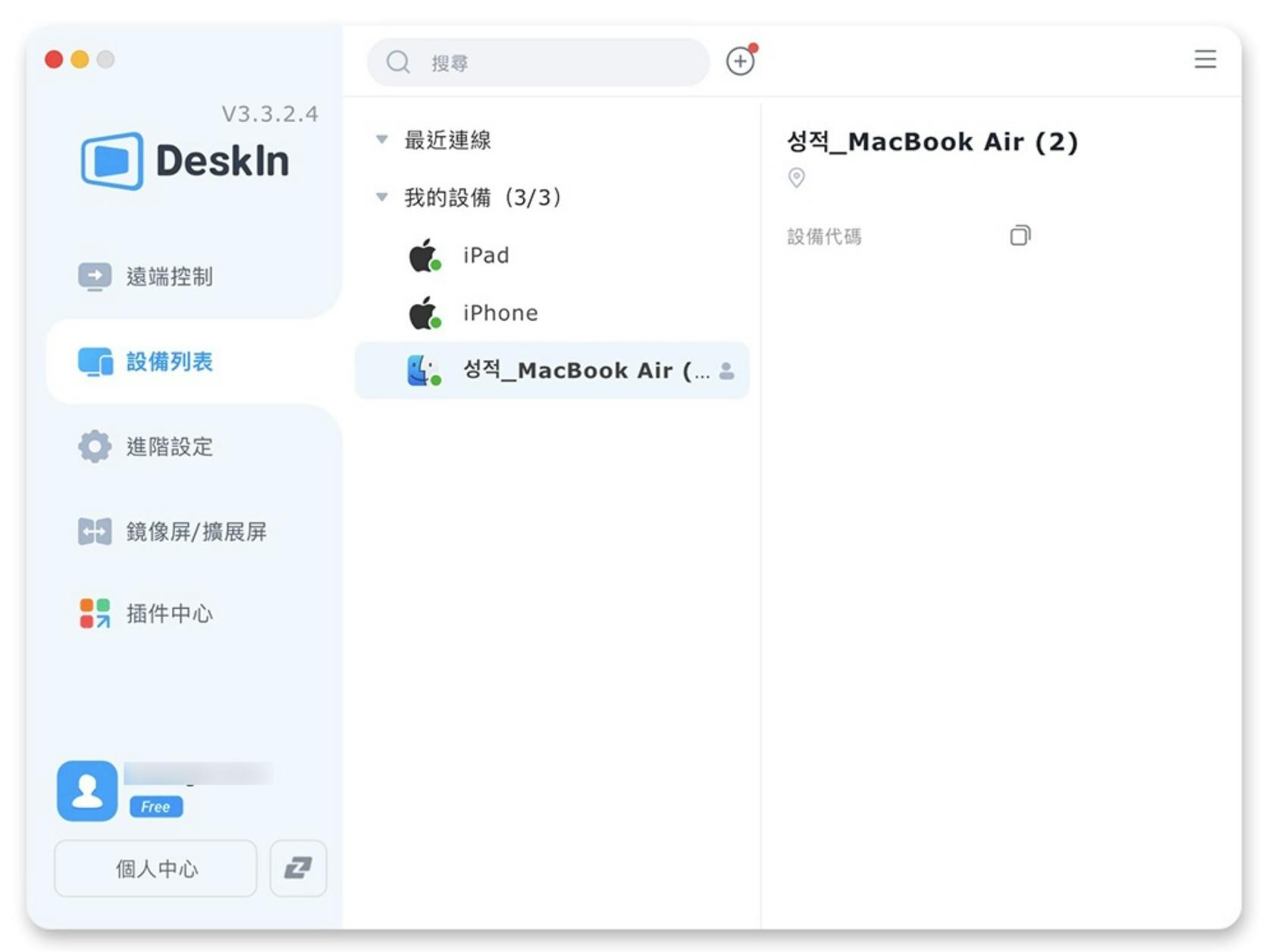The height and width of the screenshot is (952, 1266).
Task: Copy the 設備代碼 device code
Action: [x=1020, y=236]
